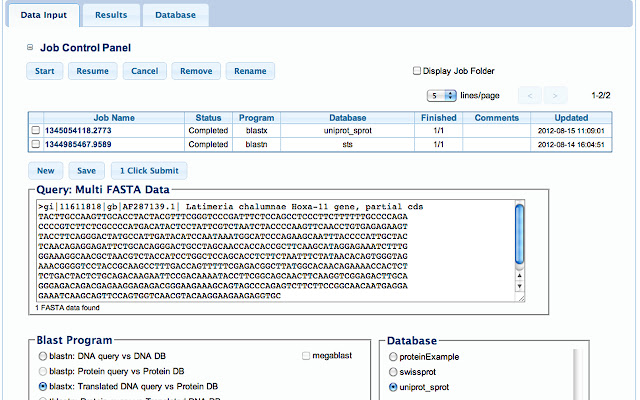Open the lines per page dropdown
This screenshot has height=400, width=640.
coord(435,95)
